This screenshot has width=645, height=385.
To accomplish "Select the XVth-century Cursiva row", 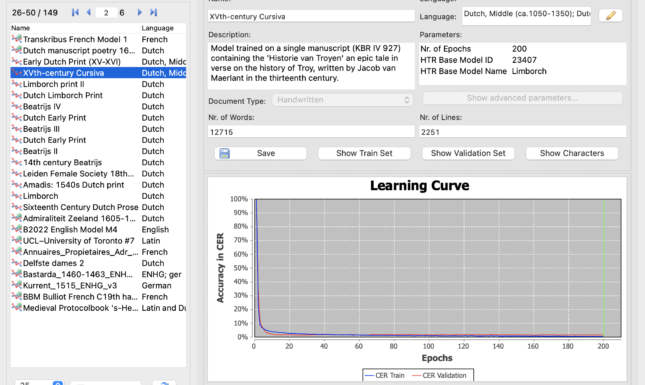I will pyautogui.click(x=98, y=73).
